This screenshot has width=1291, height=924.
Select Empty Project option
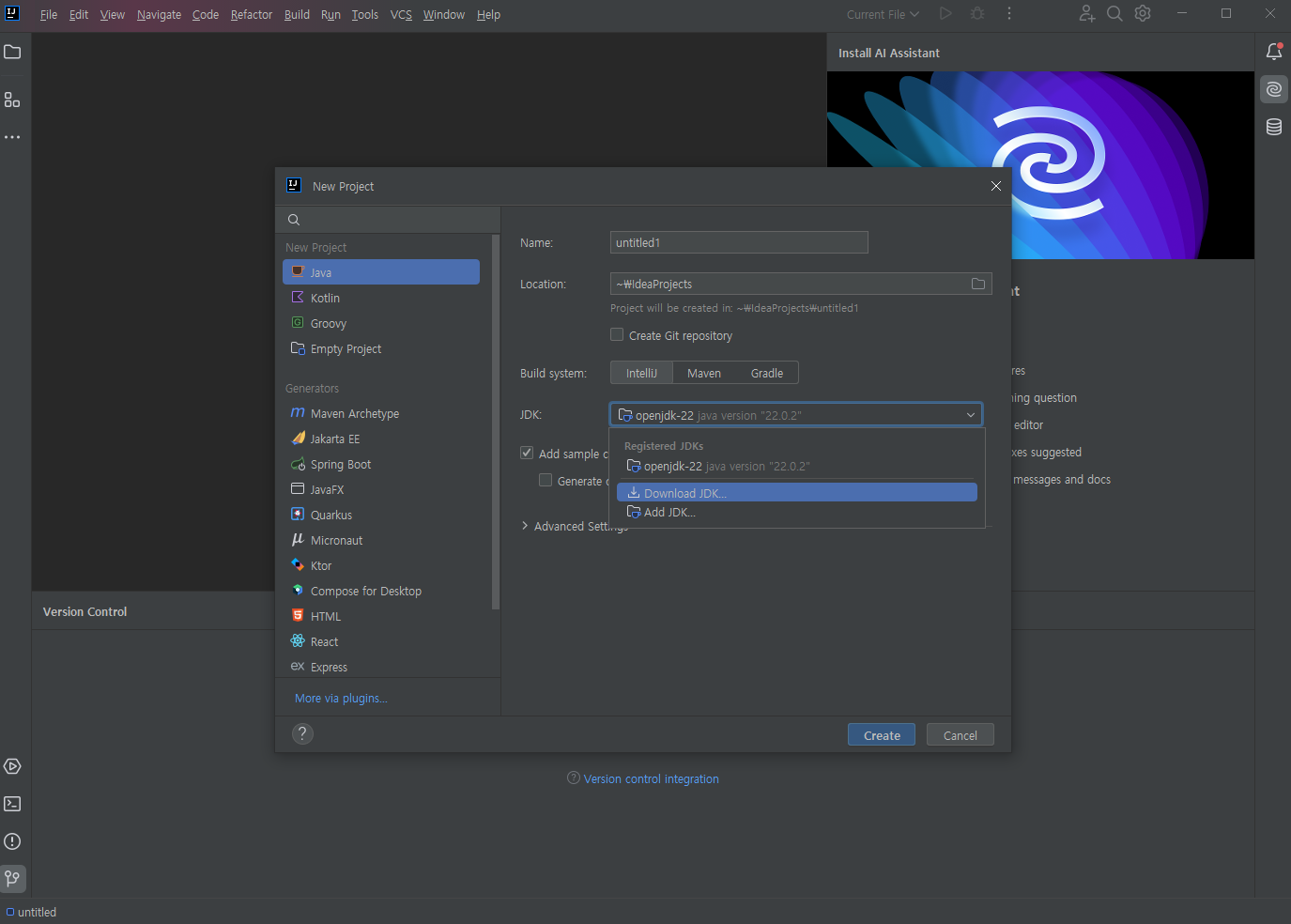[x=381, y=348]
